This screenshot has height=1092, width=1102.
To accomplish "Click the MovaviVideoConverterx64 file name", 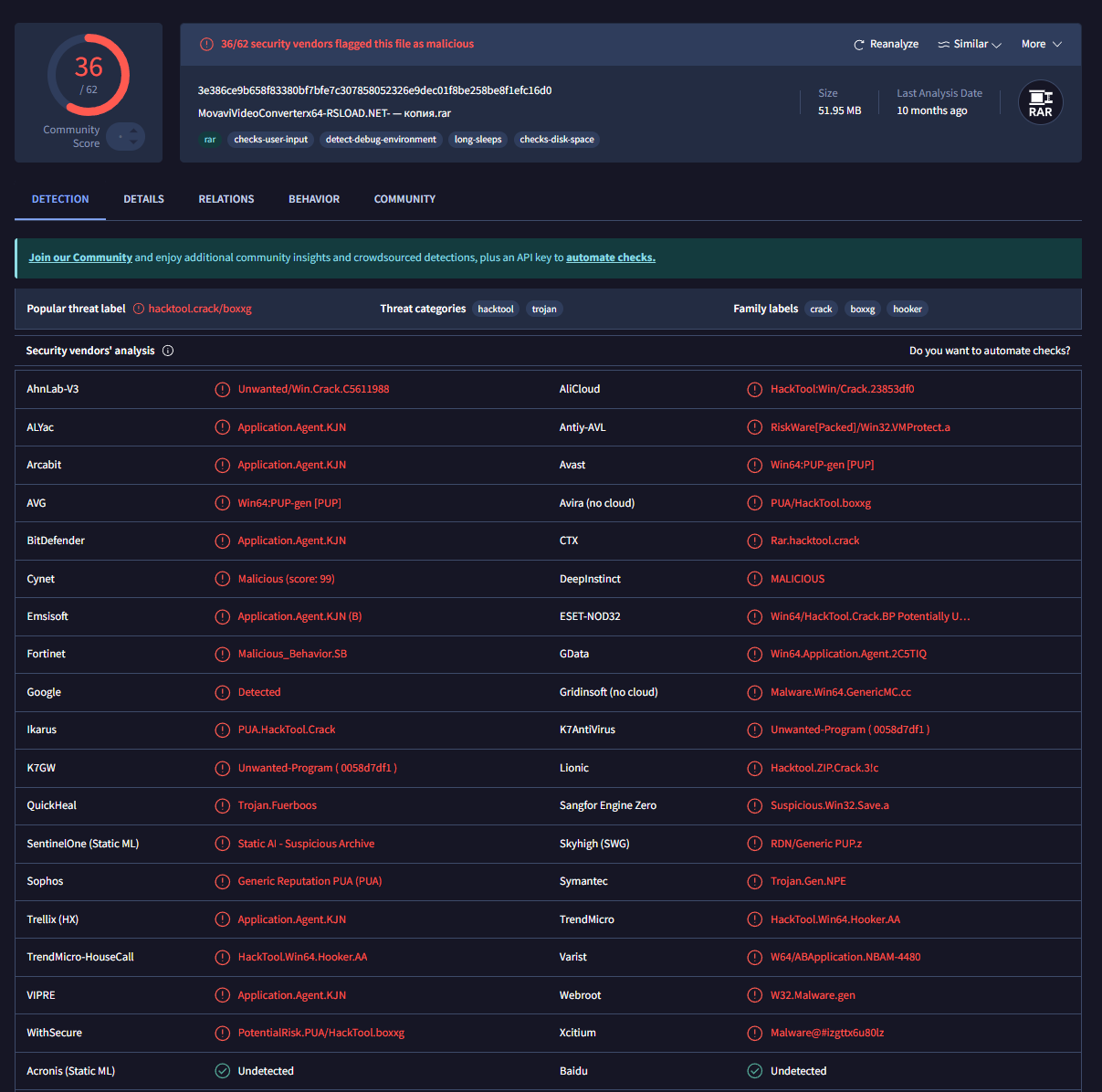I will pos(324,113).
